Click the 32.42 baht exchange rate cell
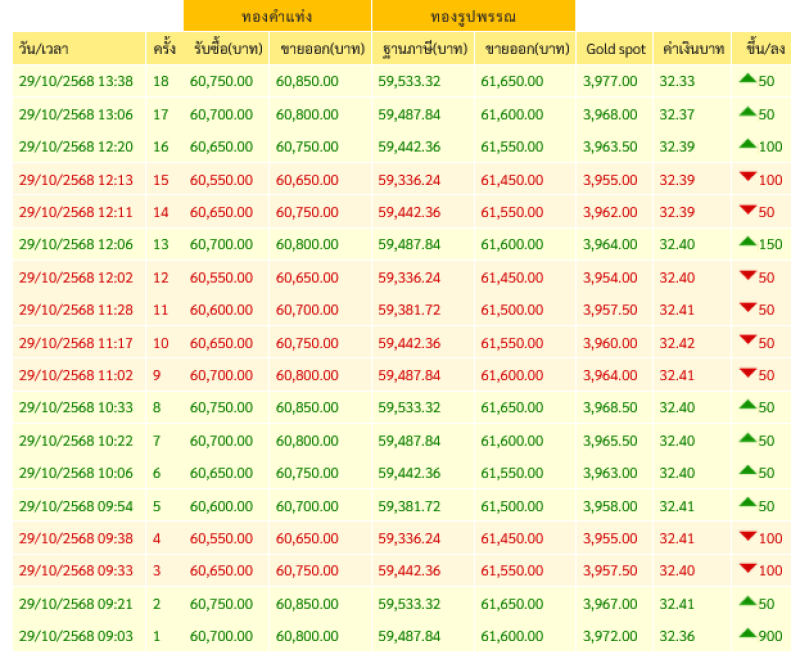800x659 pixels. (x=676, y=343)
